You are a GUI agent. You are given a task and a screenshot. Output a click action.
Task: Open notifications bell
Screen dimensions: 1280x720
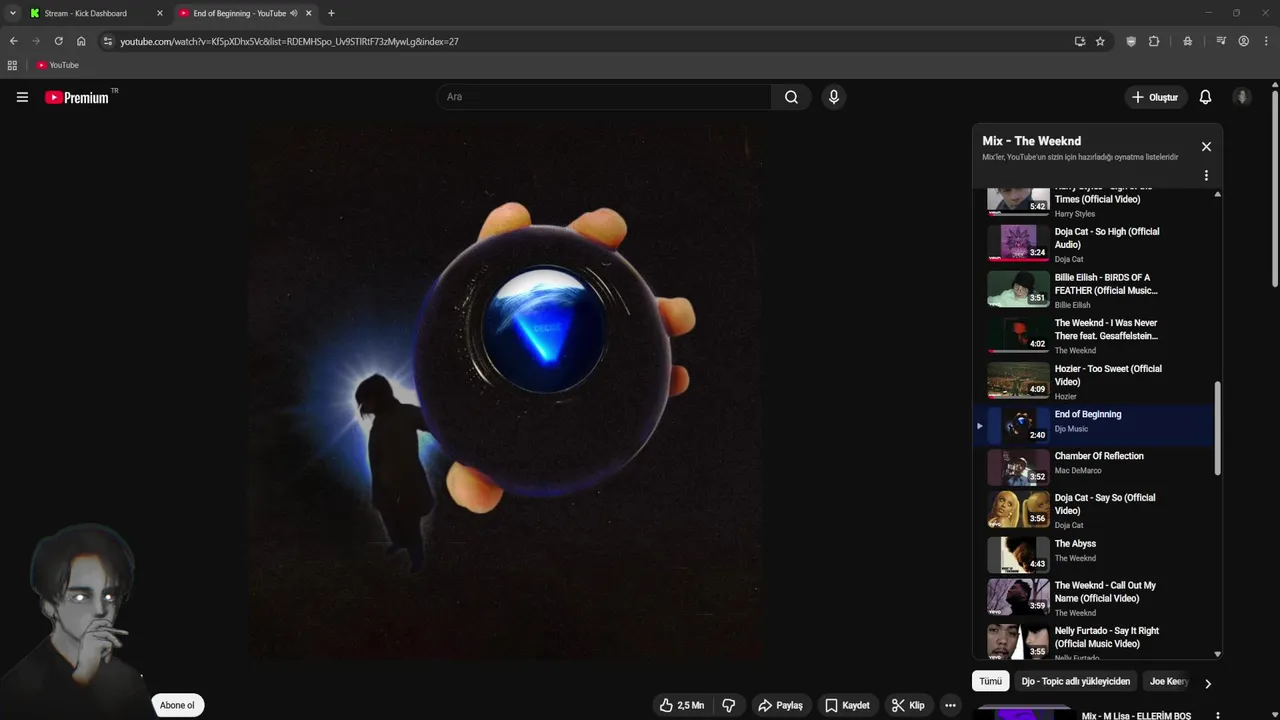pyautogui.click(x=1205, y=97)
